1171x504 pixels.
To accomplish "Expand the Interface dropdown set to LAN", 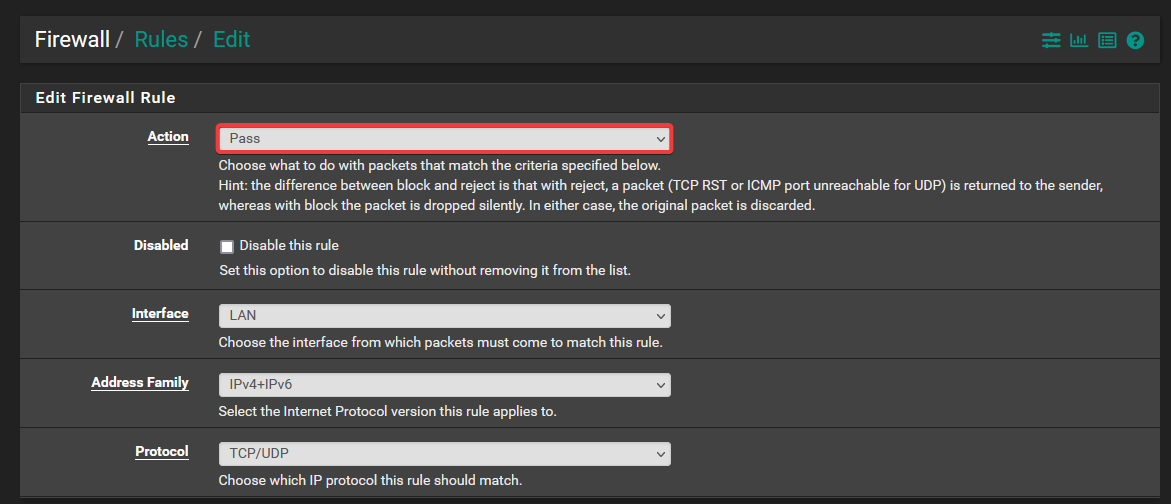I will pos(444,316).
